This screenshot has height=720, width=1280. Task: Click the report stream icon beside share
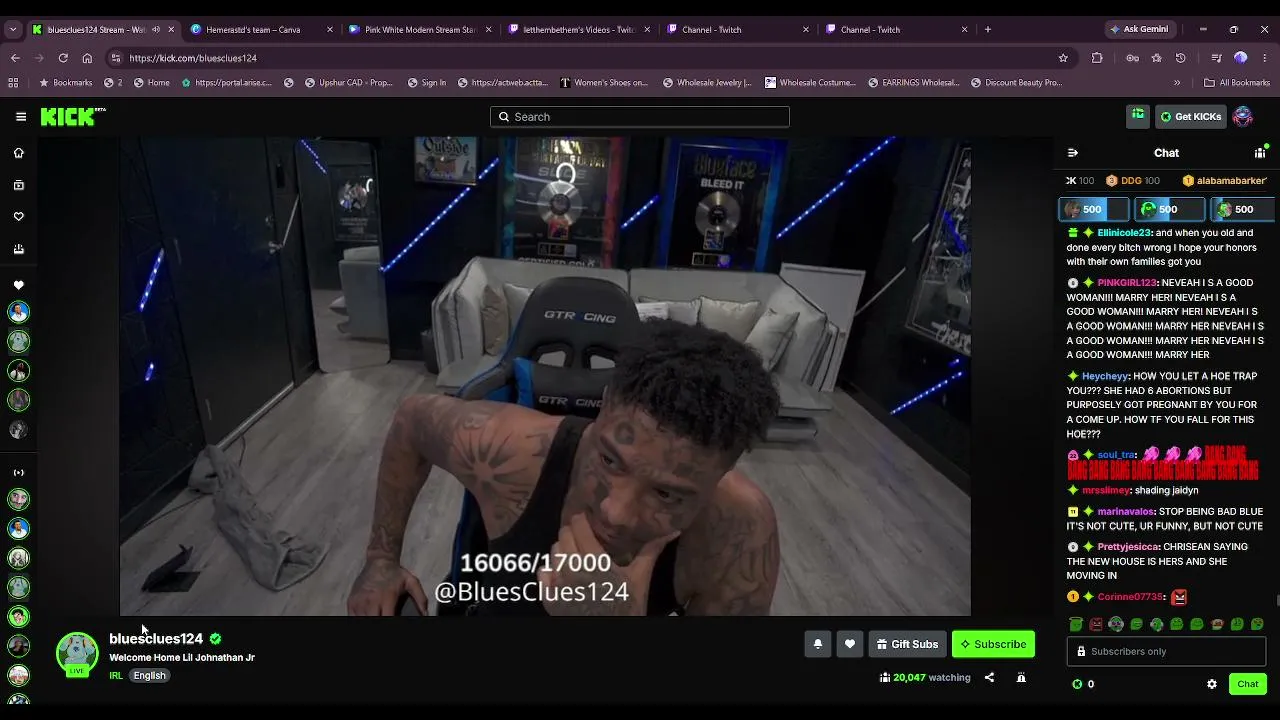[1021, 677]
